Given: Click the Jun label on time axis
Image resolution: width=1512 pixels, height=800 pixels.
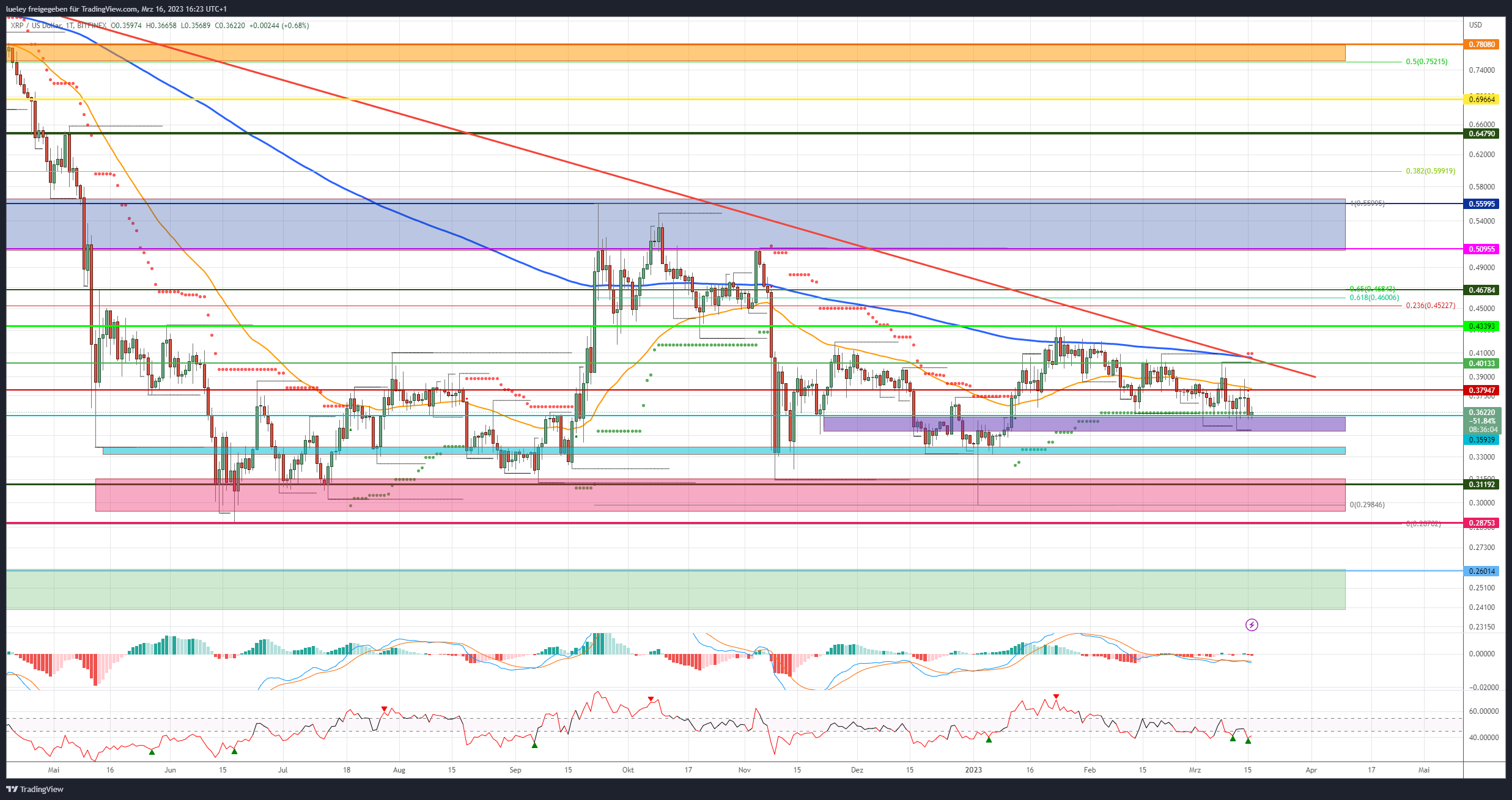Looking at the screenshot, I should (x=170, y=770).
